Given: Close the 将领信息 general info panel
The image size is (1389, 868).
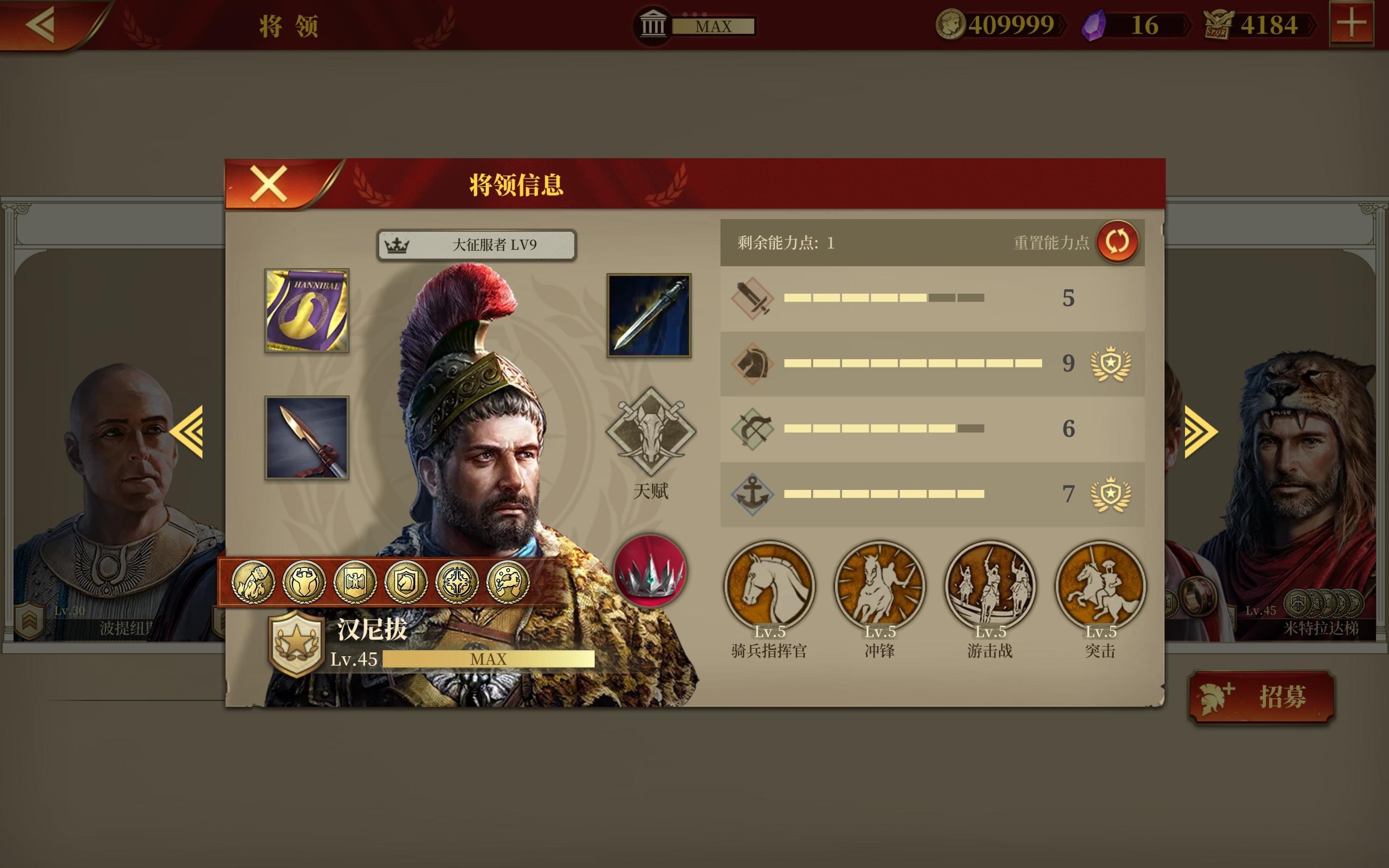Looking at the screenshot, I should pyautogui.click(x=268, y=184).
